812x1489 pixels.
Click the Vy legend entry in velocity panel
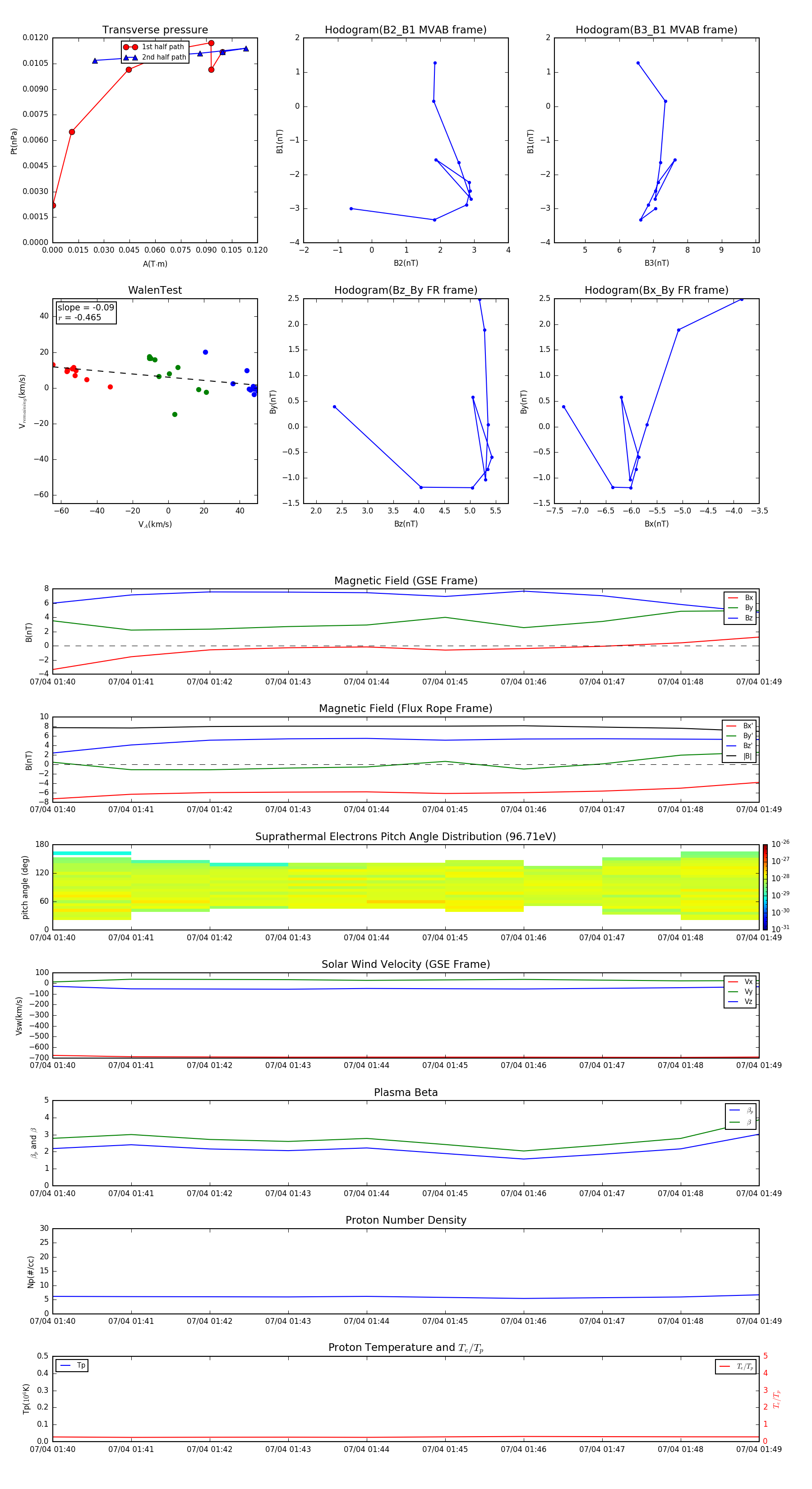click(x=740, y=992)
